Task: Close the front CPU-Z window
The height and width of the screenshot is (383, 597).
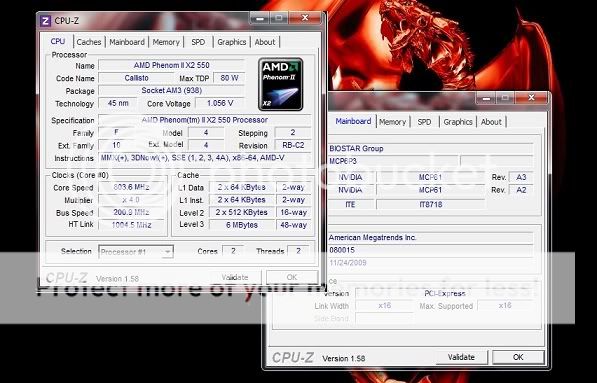Action: 305,18
